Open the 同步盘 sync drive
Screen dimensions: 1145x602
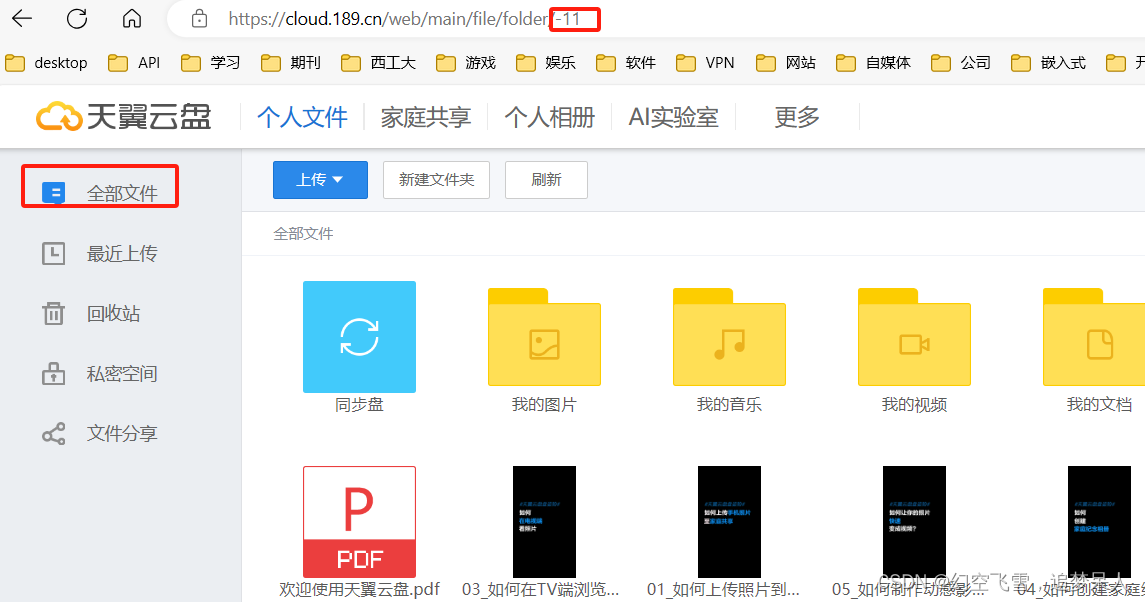pos(359,337)
